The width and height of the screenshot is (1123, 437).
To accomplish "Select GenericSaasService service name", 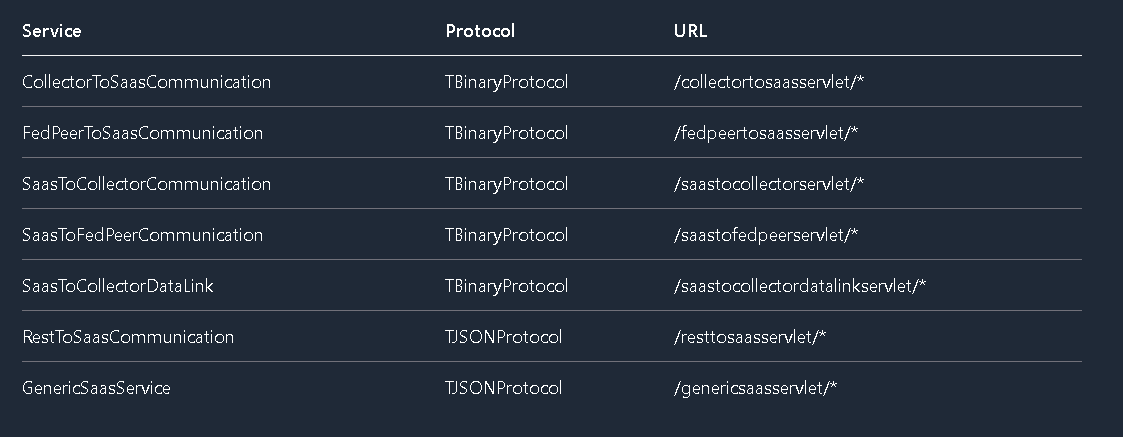I will click(x=97, y=388).
